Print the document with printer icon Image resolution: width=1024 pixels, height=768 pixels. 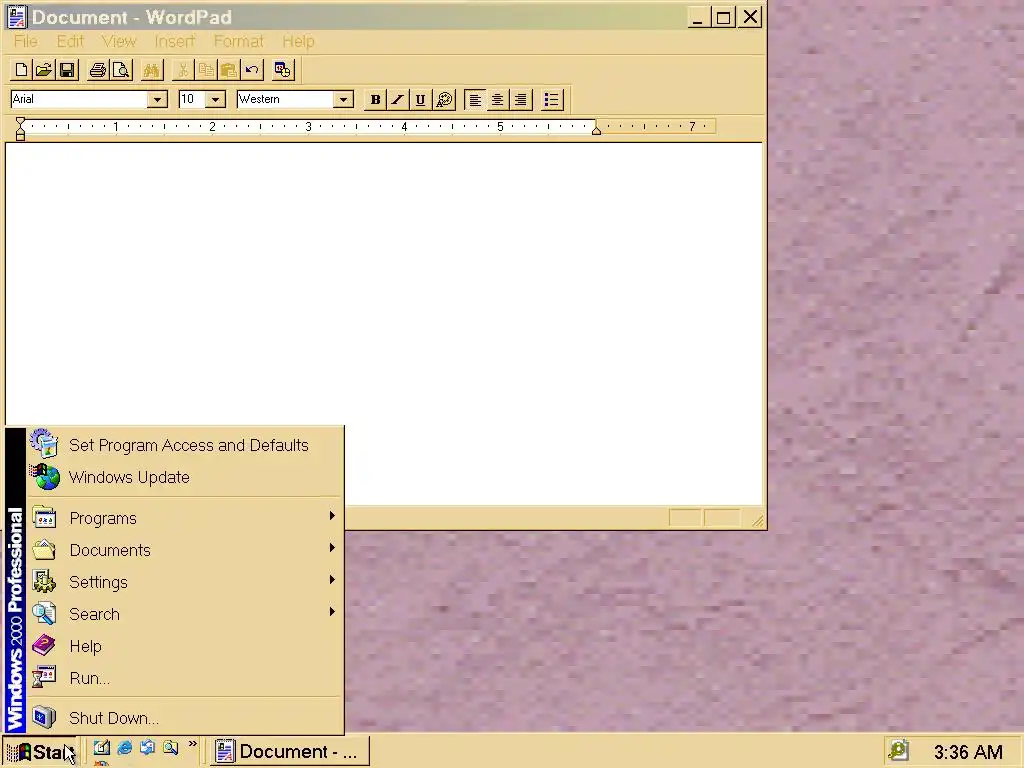pos(98,70)
